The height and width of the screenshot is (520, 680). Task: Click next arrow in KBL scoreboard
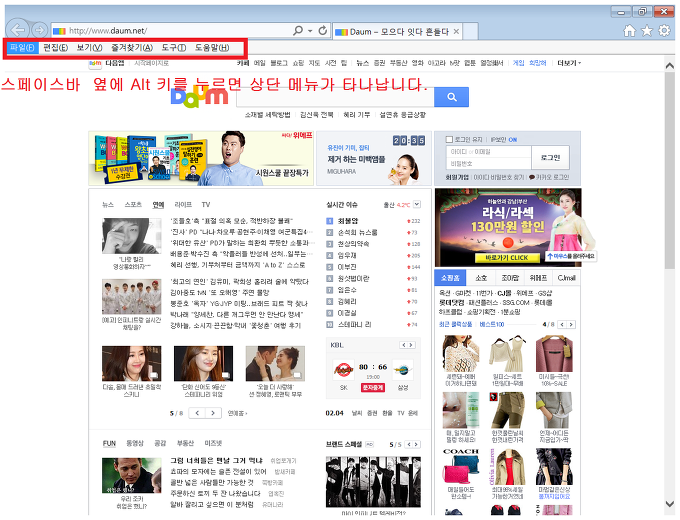tap(411, 345)
